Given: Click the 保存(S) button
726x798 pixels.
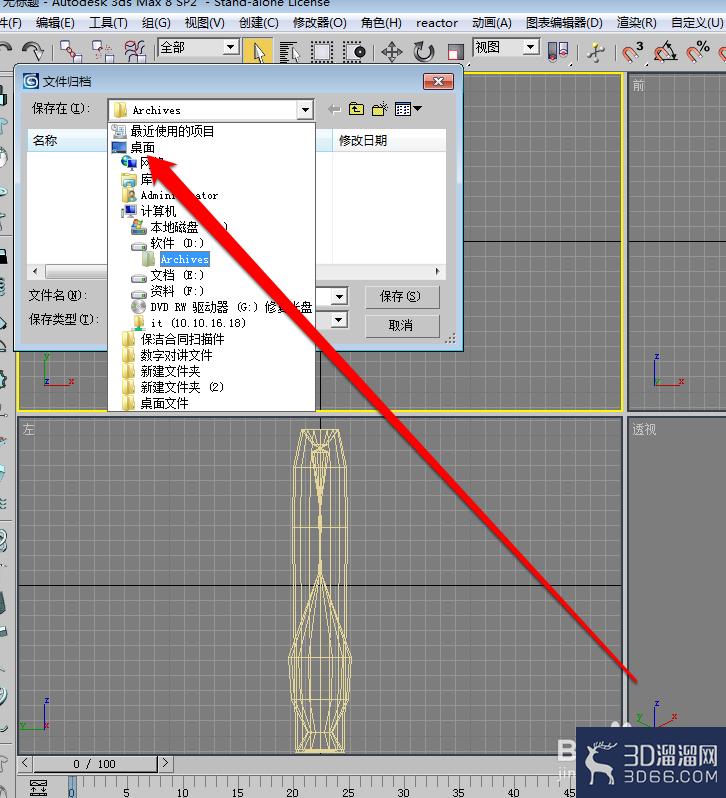Looking at the screenshot, I should pyautogui.click(x=402, y=297).
